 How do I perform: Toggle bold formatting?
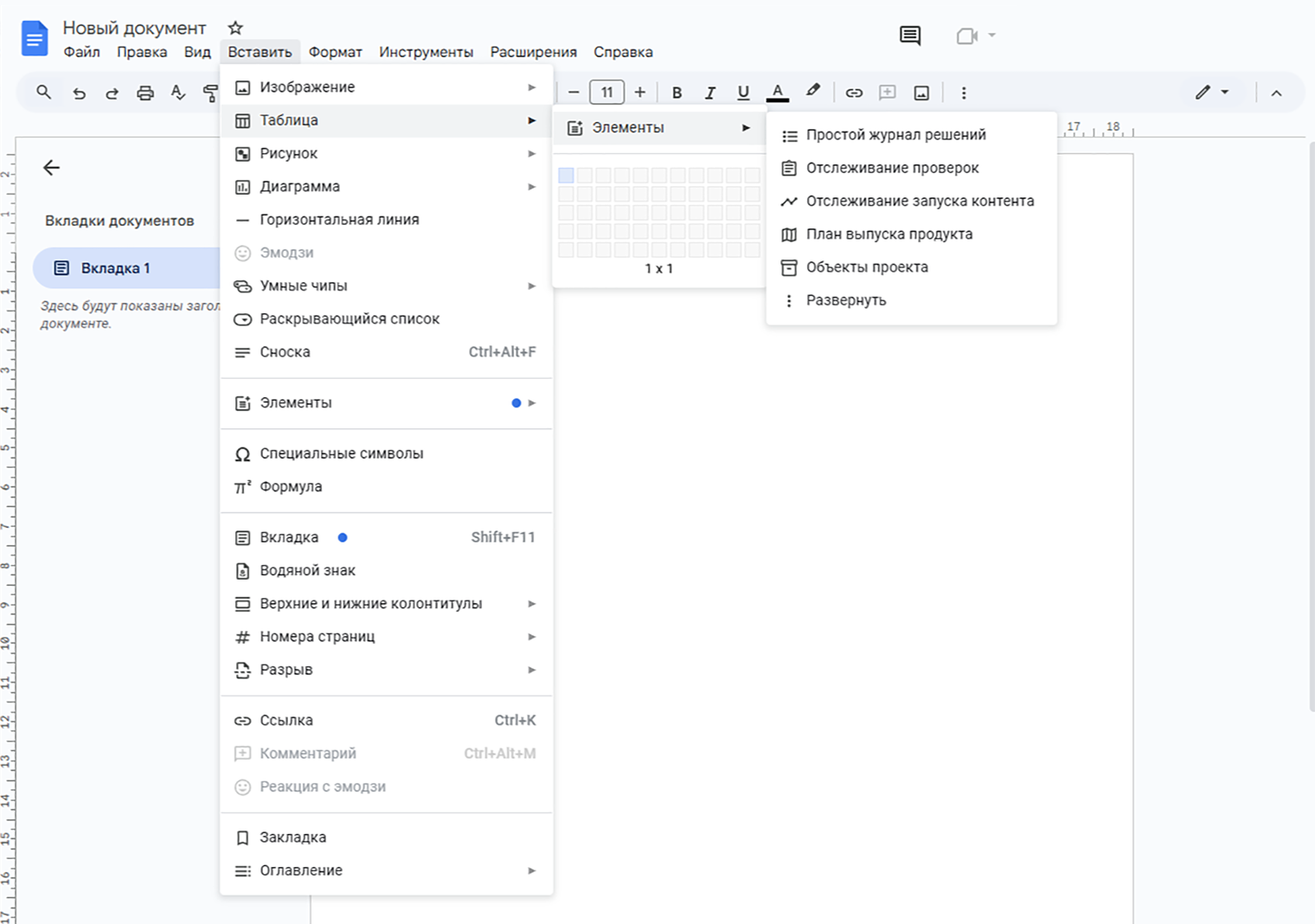(x=677, y=93)
